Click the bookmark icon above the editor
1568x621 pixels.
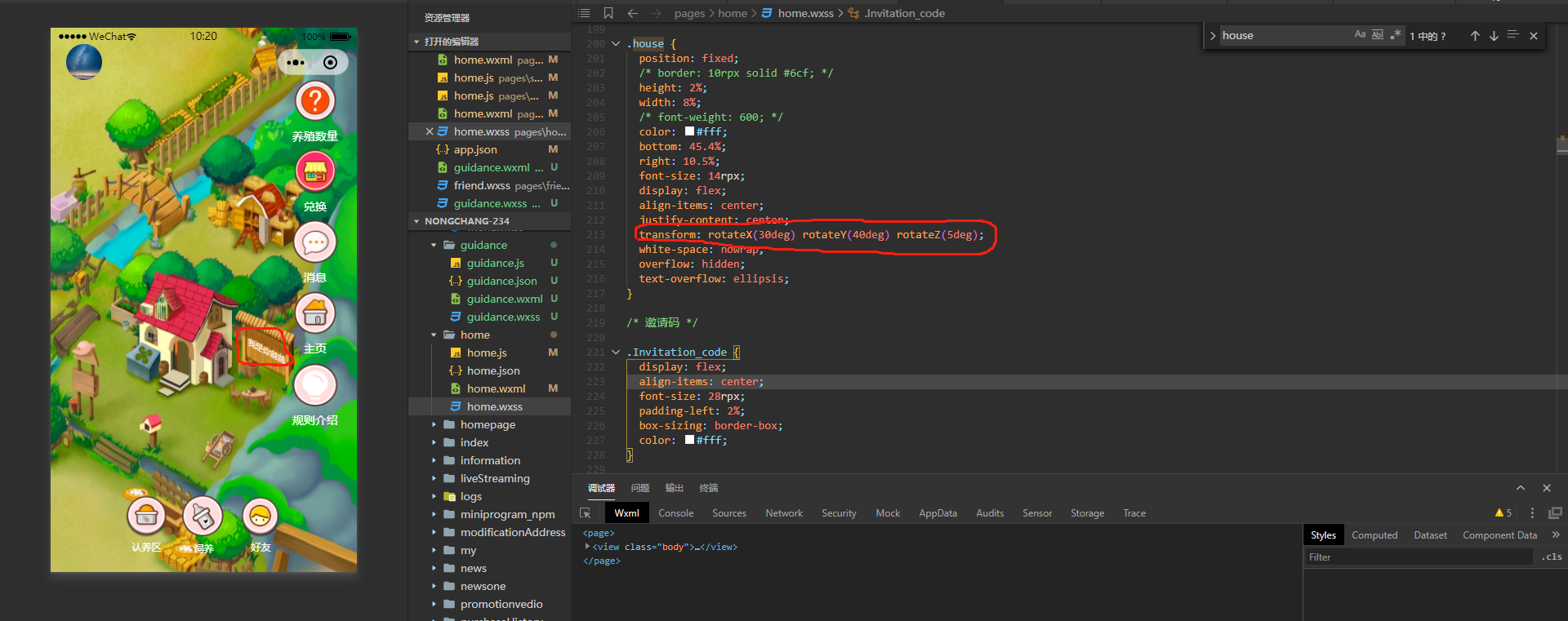coord(608,13)
